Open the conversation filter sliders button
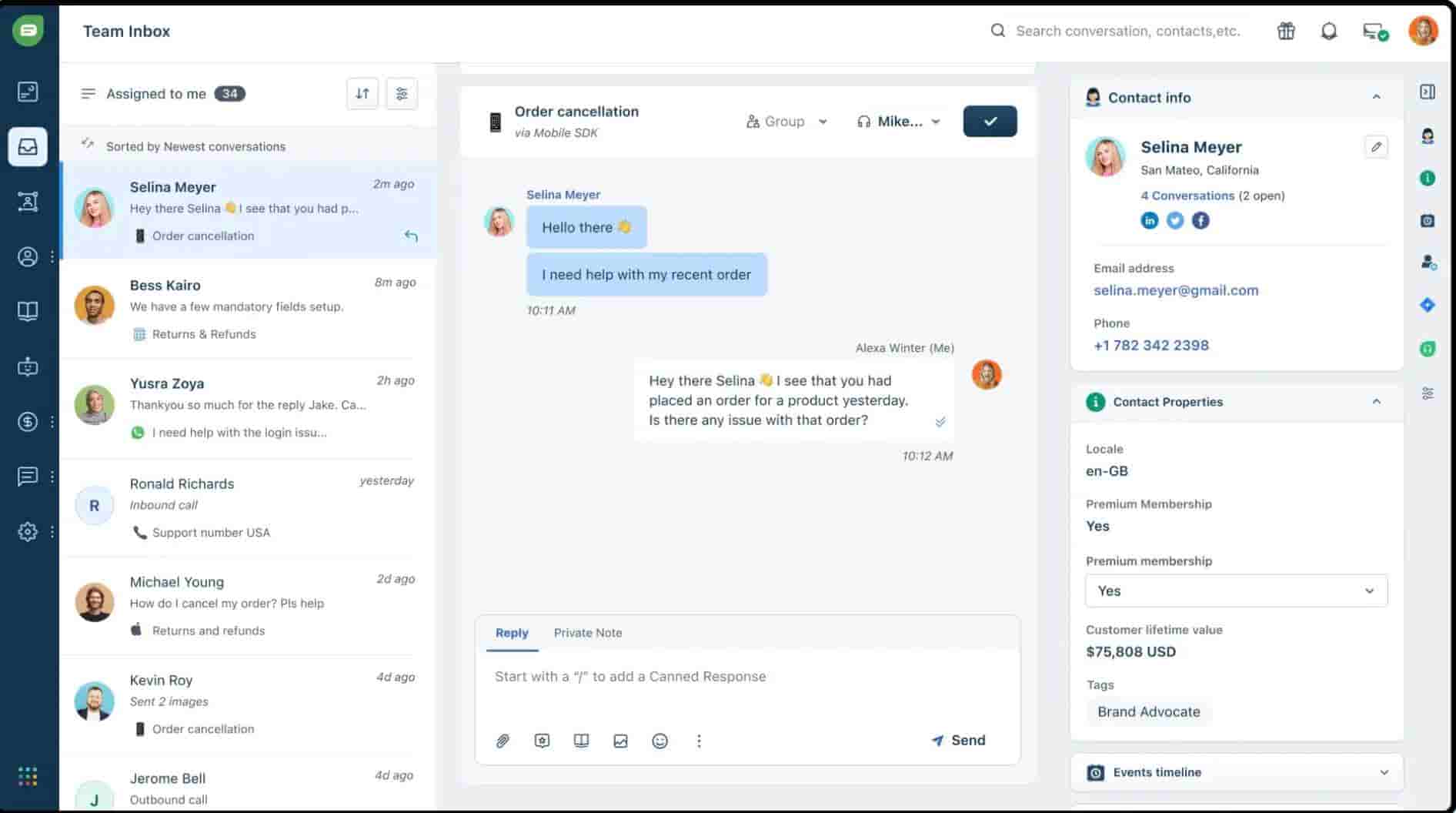The height and width of the screenshot is (813, 1456). [402, 94]
